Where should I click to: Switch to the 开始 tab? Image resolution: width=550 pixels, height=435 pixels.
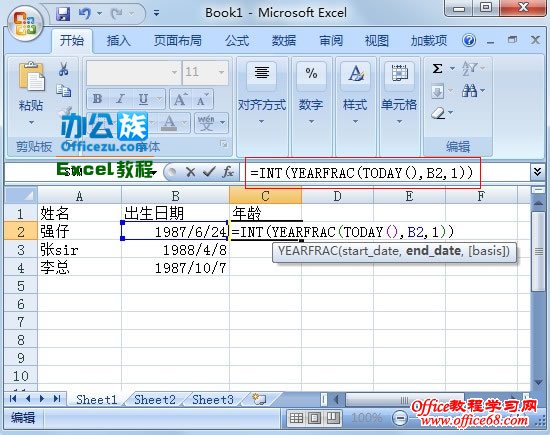coord(72,41)
